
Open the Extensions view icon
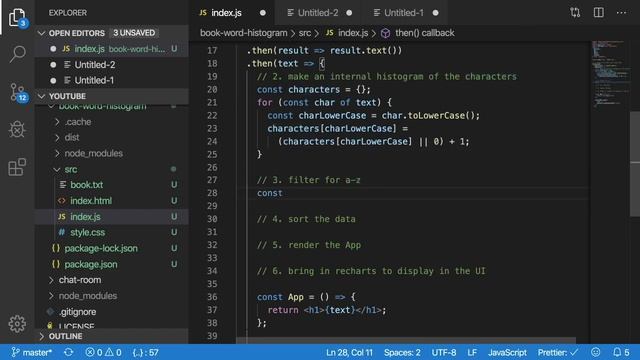pos(17,167)
